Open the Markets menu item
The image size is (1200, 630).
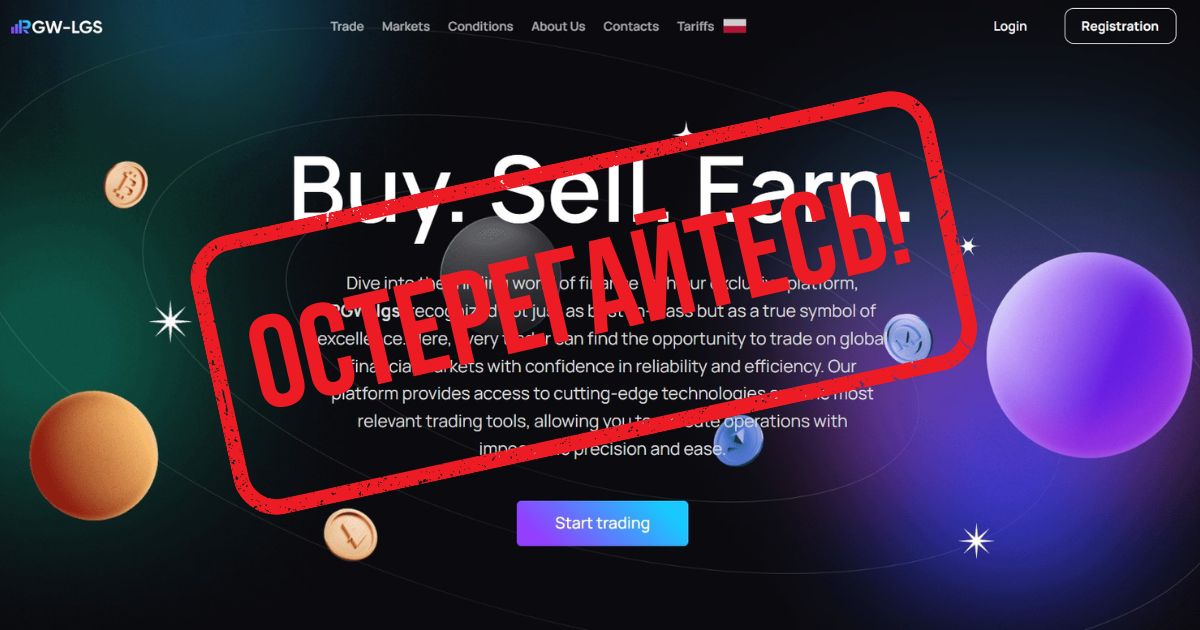click(x=406, y=27)
